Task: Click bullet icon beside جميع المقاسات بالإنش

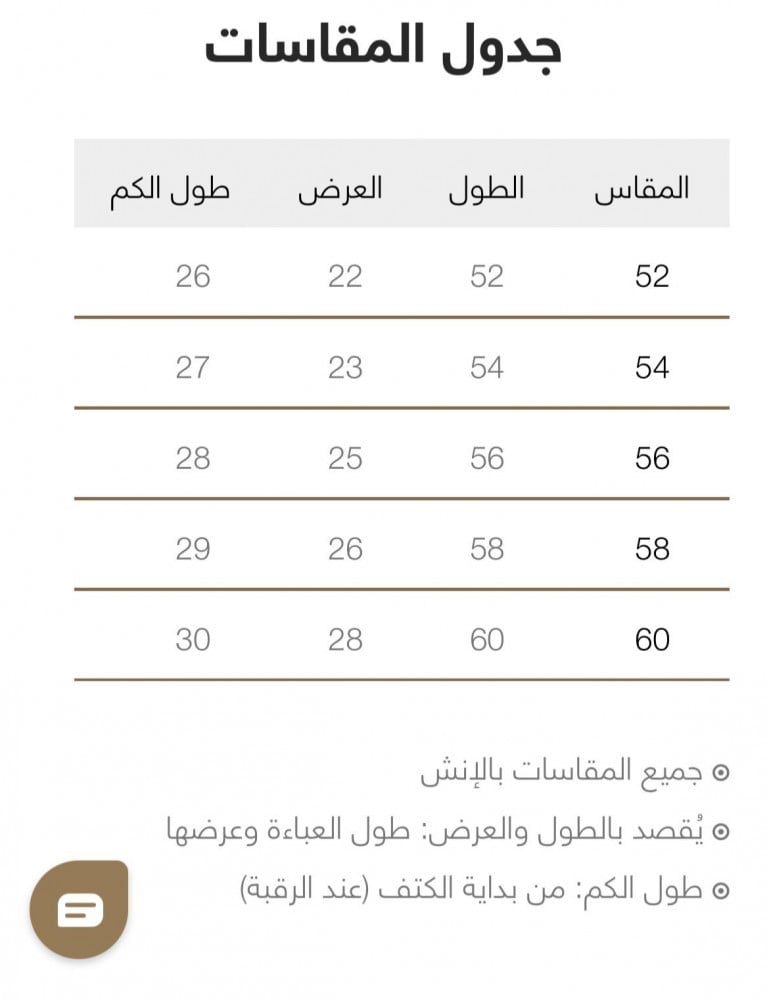Action: point(721,773)
